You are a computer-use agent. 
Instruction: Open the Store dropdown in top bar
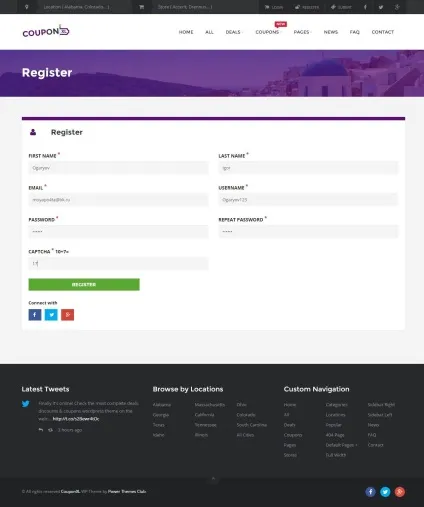pyautogui.click(x=185, y=7)
